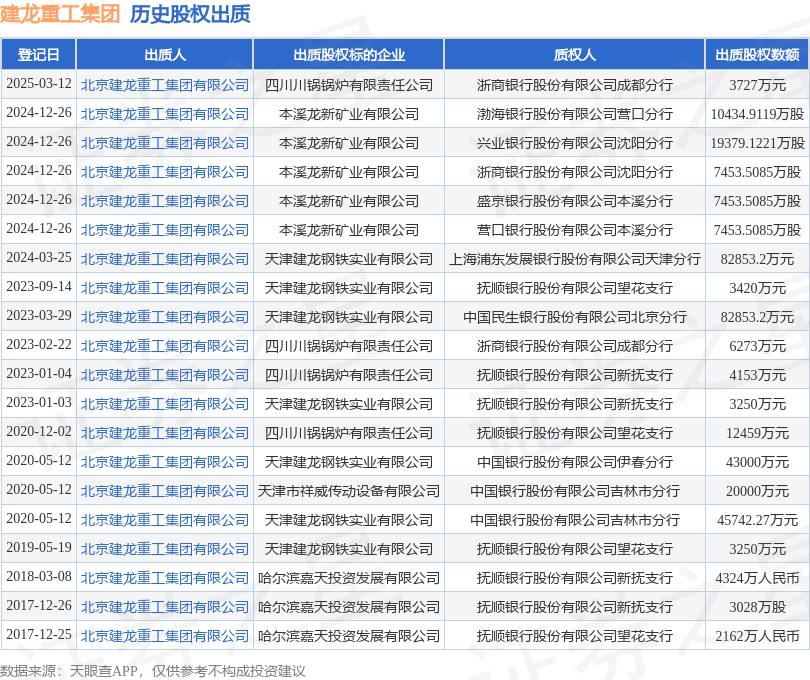Click the amount 2162万人民币
Viewport: 810px width, 680px height.
[x=757, y=636]
